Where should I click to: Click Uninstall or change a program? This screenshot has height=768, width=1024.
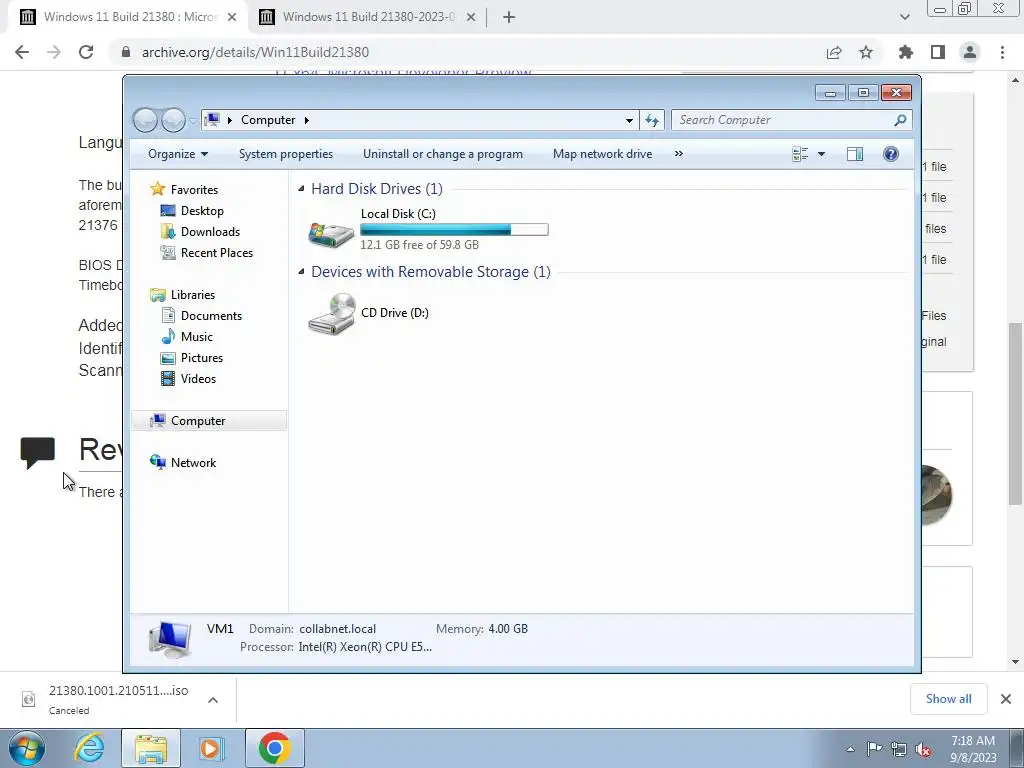pos(443,154)
